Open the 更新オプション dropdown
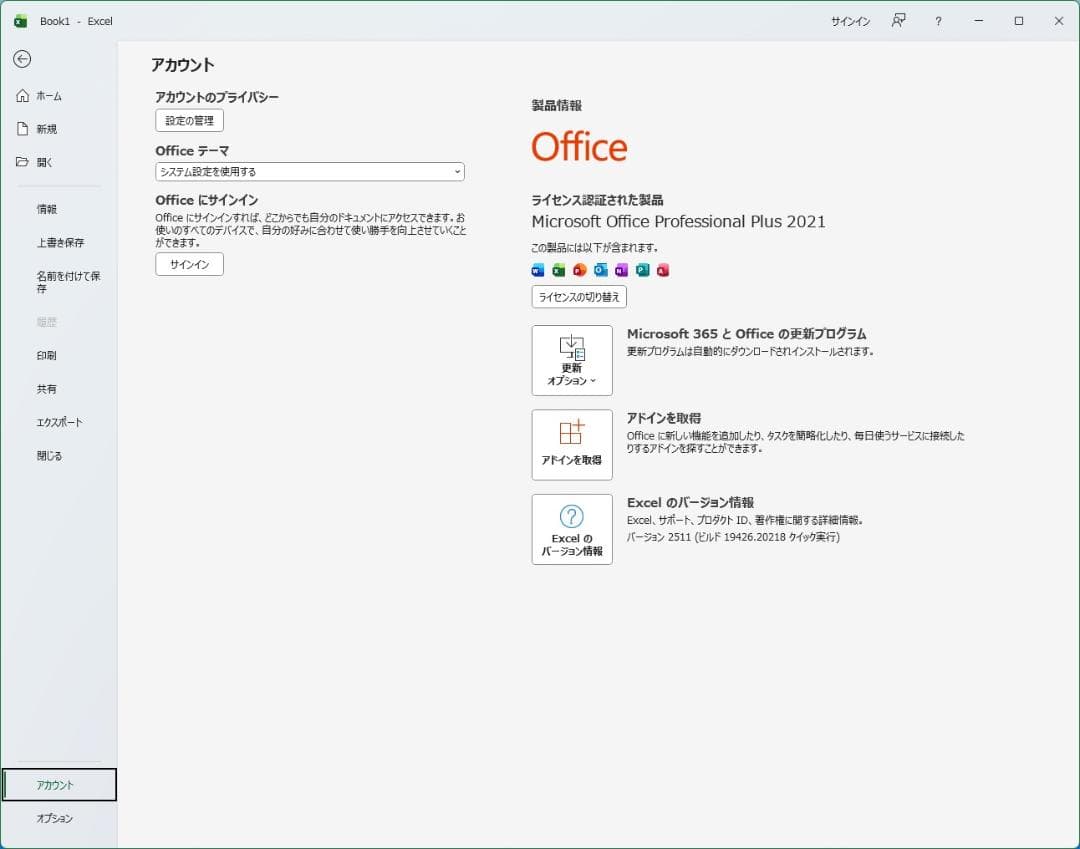 571,360
